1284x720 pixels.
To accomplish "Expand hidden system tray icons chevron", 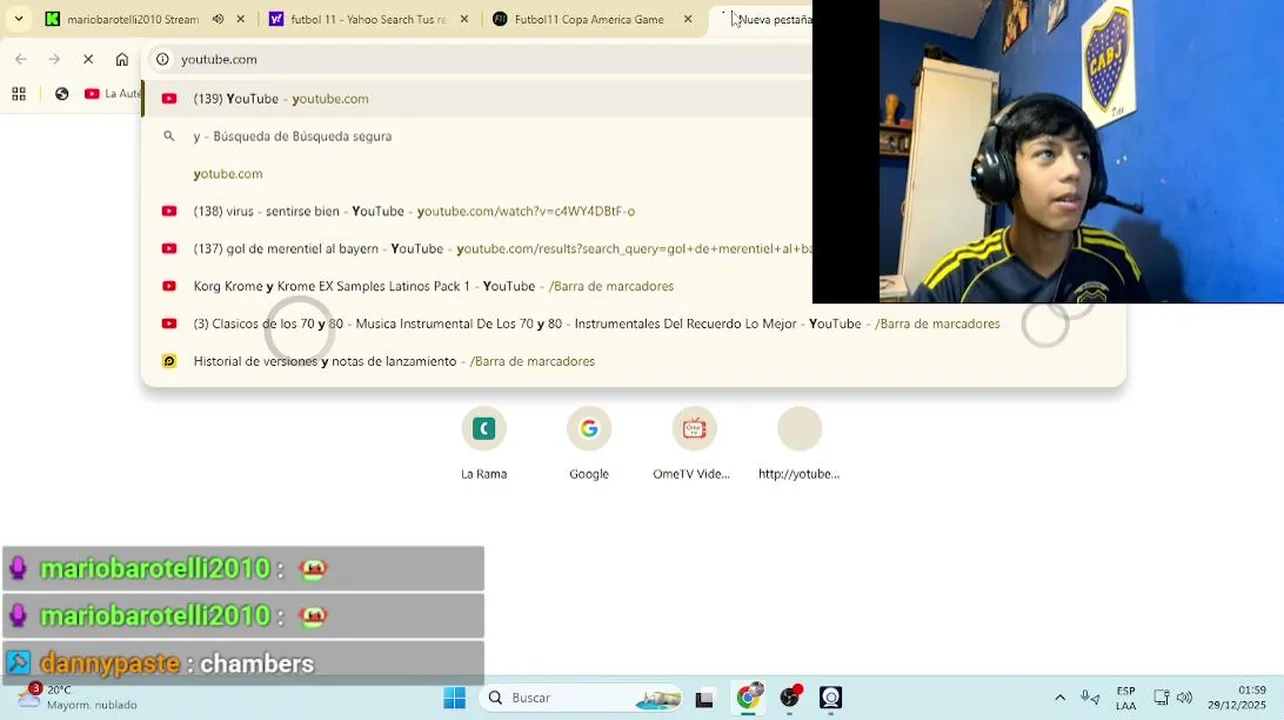I will pyautogui.click(x=1060, y=698).
